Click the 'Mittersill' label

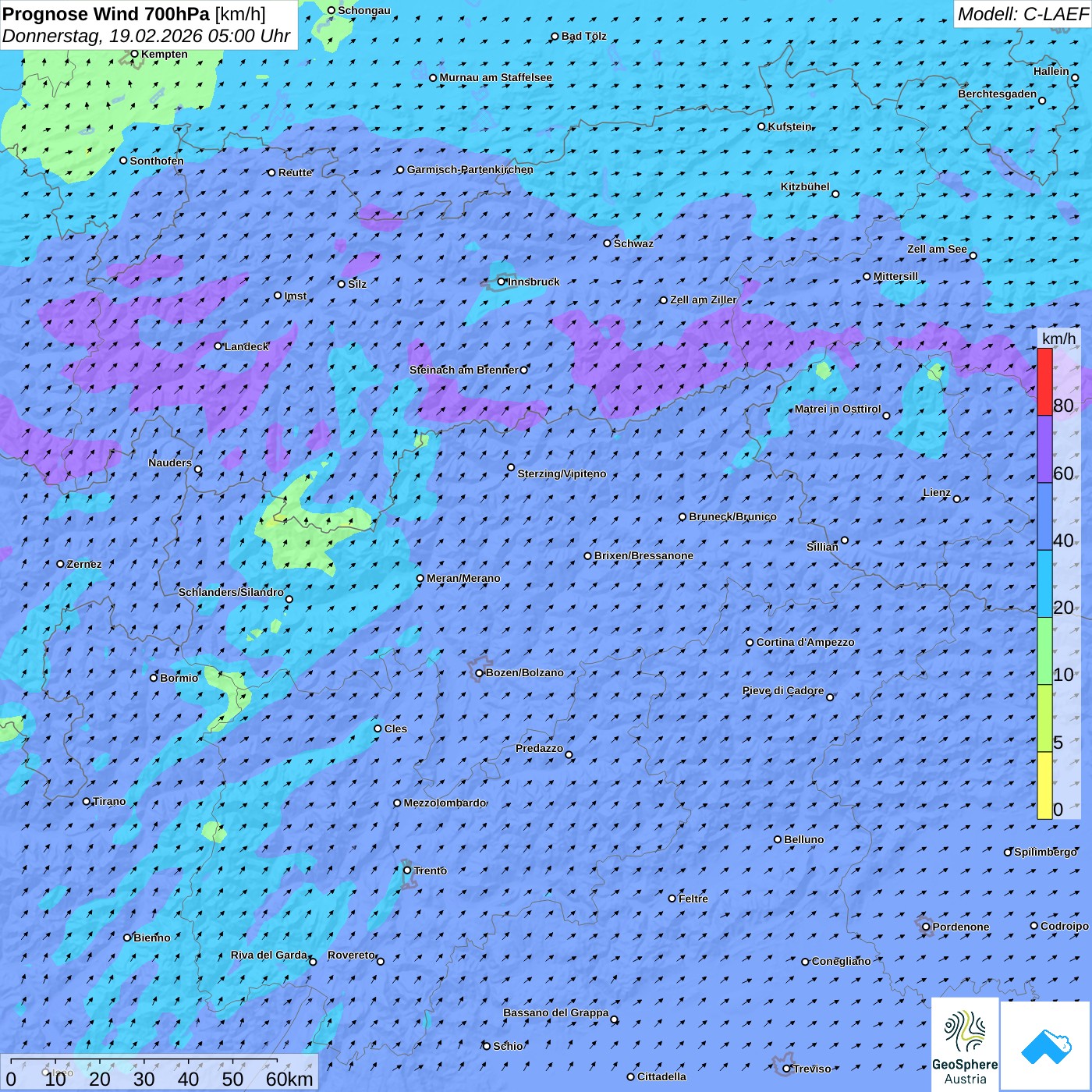pos(895,276)
